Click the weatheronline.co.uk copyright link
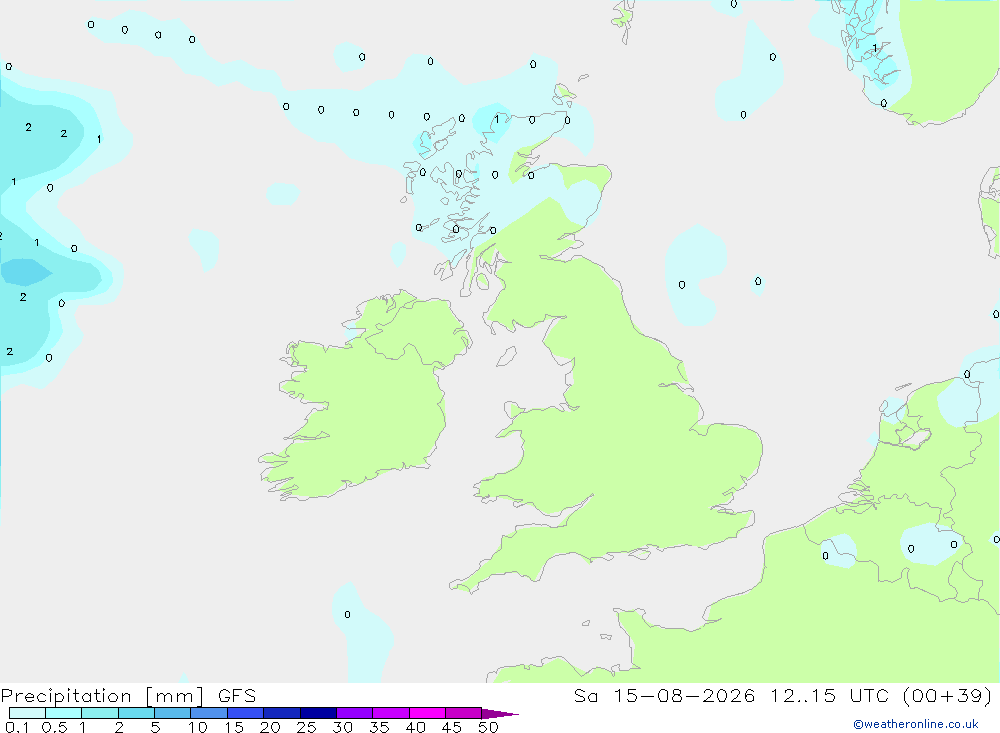The image size is (1000, 733). click(x=915, y=724)
